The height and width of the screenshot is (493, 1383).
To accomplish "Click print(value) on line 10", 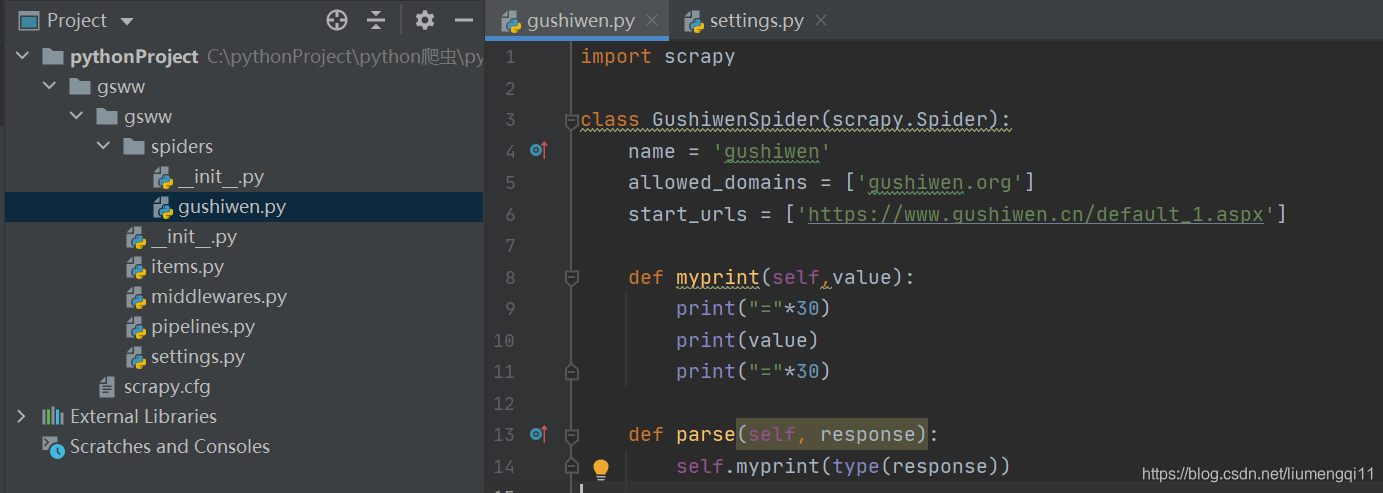I will 747,340.
